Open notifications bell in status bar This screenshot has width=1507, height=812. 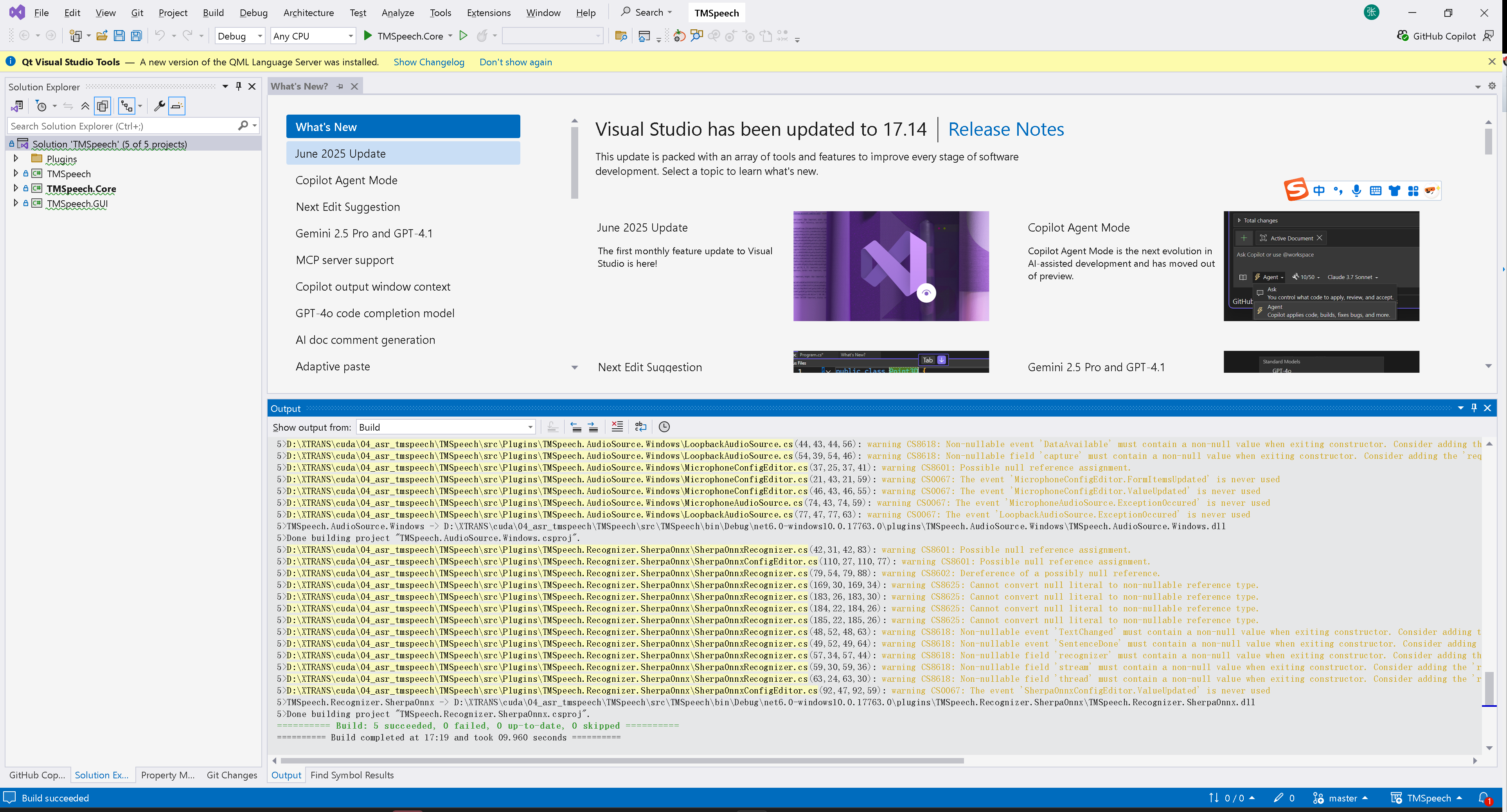1484,798
